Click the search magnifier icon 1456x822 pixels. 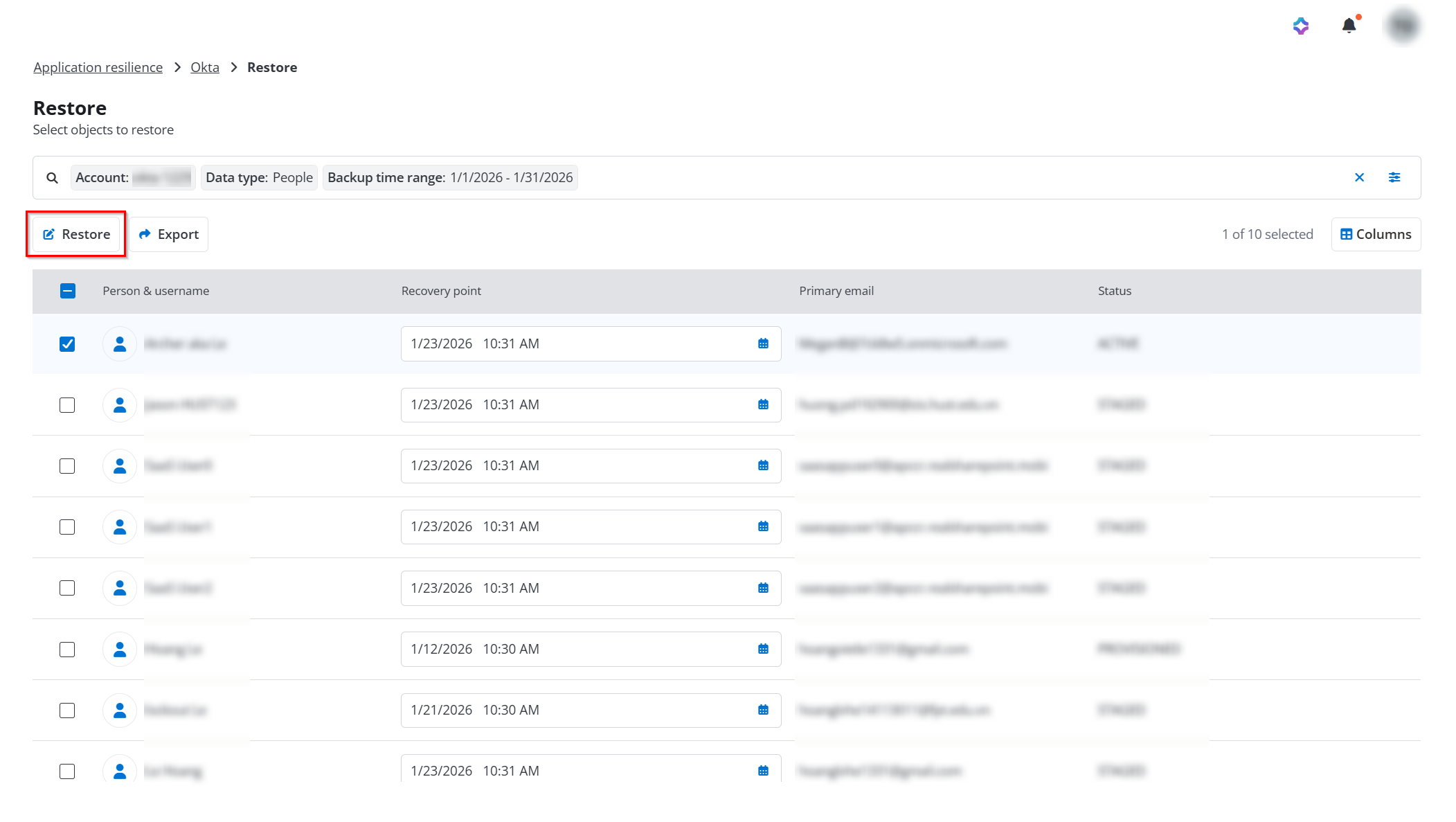(x=52, y=178)
